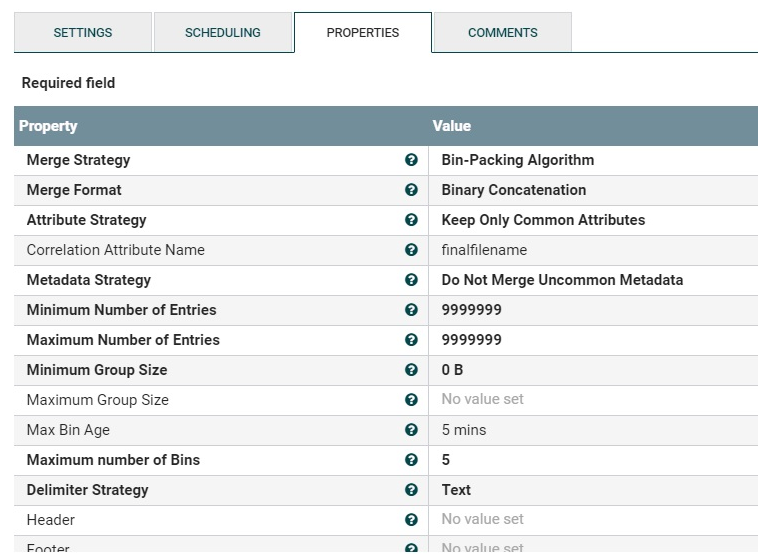Edit the finalfilename correlation attribute value

[x=484, y=250]
